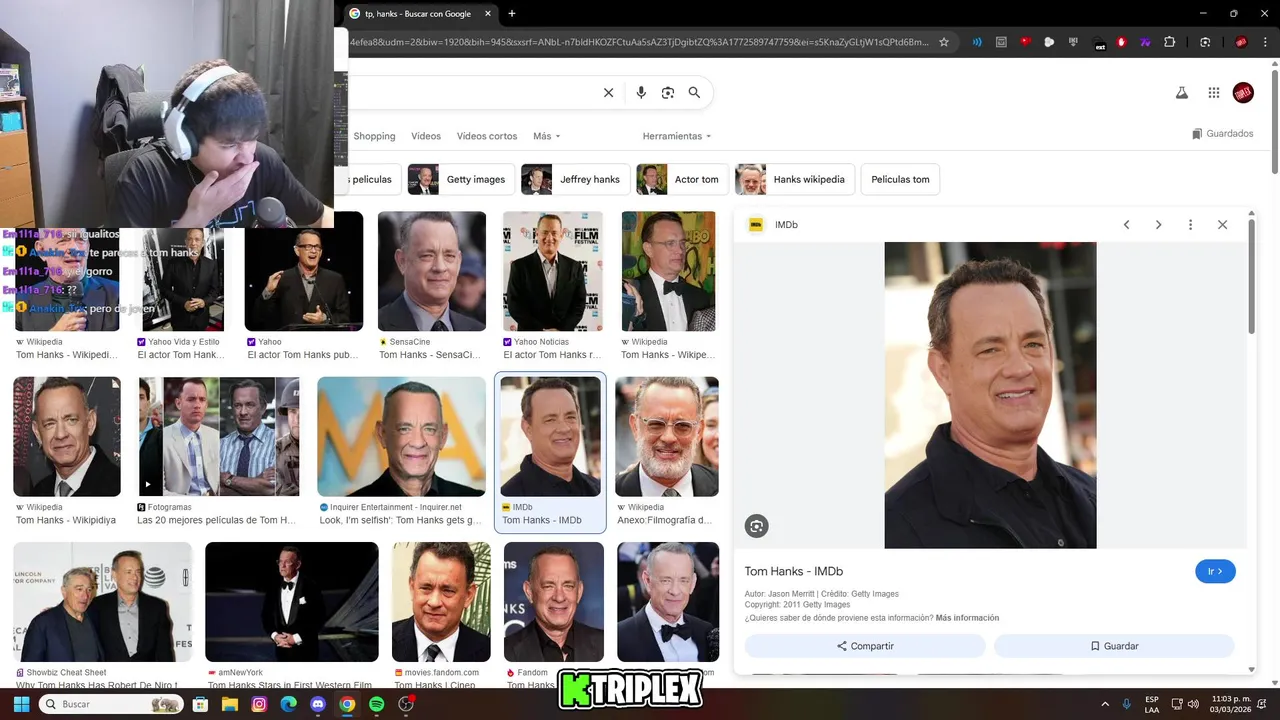
Task: Click the blue sound-wave extension icon
Action: pyautogui.click(x=977, y=42)
